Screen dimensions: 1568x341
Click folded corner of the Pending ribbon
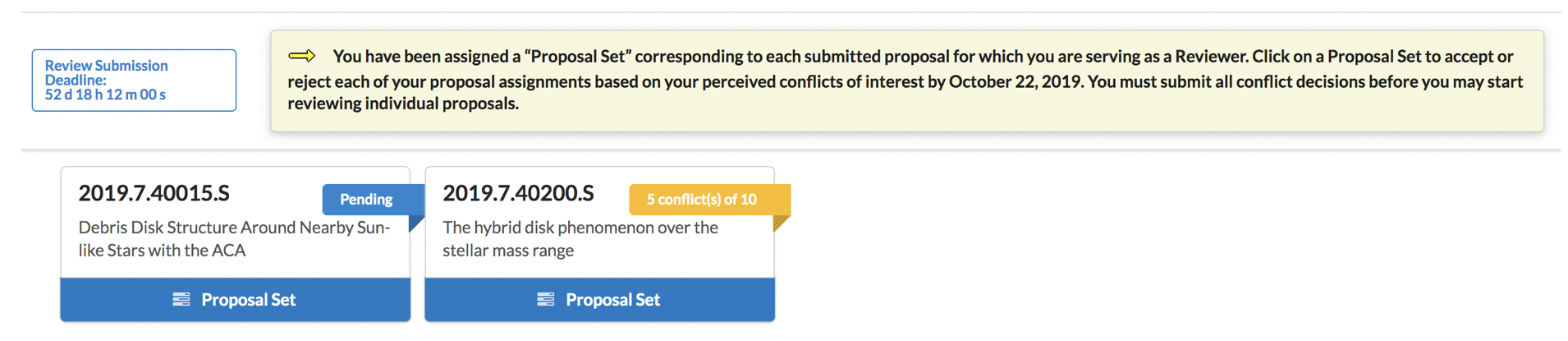[x=415, y=222]
